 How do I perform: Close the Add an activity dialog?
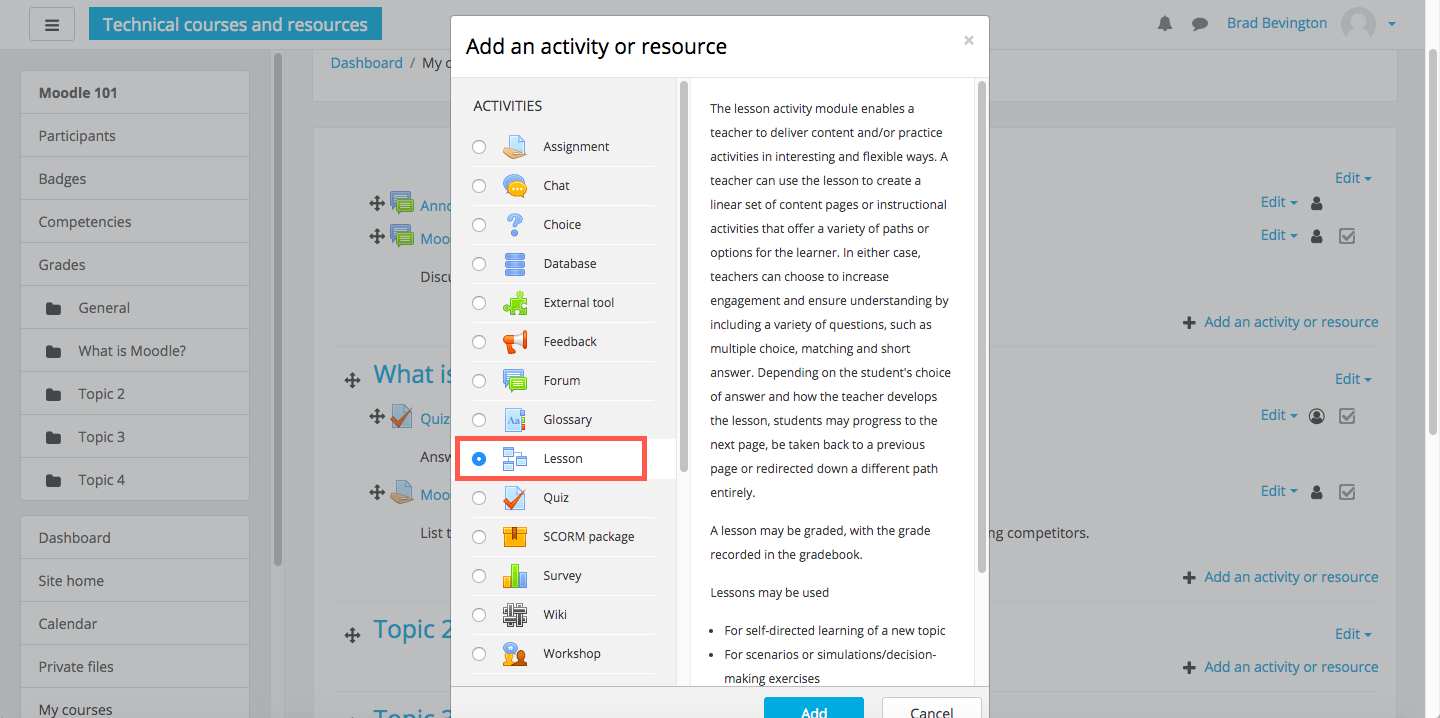(x=968, y=41)
